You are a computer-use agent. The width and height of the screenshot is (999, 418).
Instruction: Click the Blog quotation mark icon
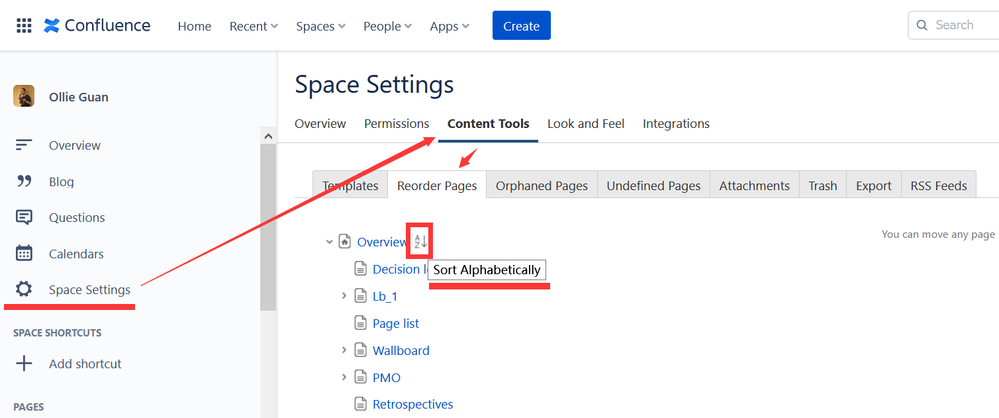coord(24,182)
